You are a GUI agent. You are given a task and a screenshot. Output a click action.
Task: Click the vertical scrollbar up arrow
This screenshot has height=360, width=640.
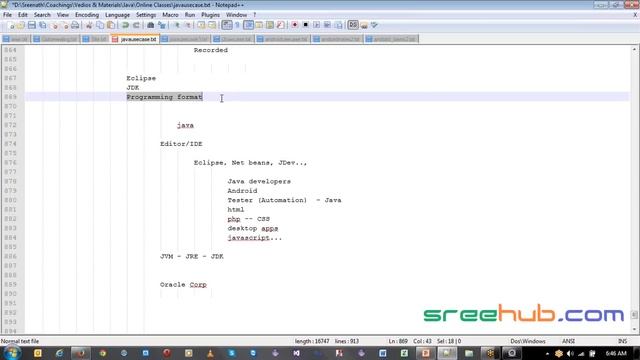(x=634, y=49)
